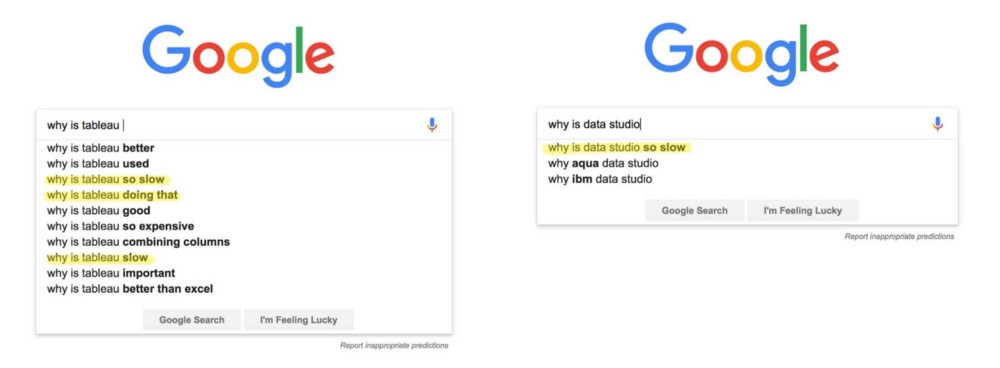Click Google Search button under data studio suggestions
Image resolution: width=1000 pixels, height=368 pixels.
pos(695,210)
